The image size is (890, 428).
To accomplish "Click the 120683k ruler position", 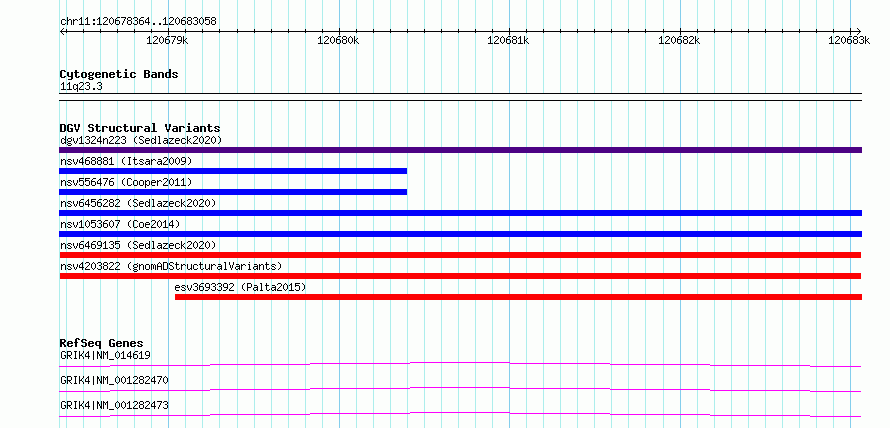I will click(849, 41).
